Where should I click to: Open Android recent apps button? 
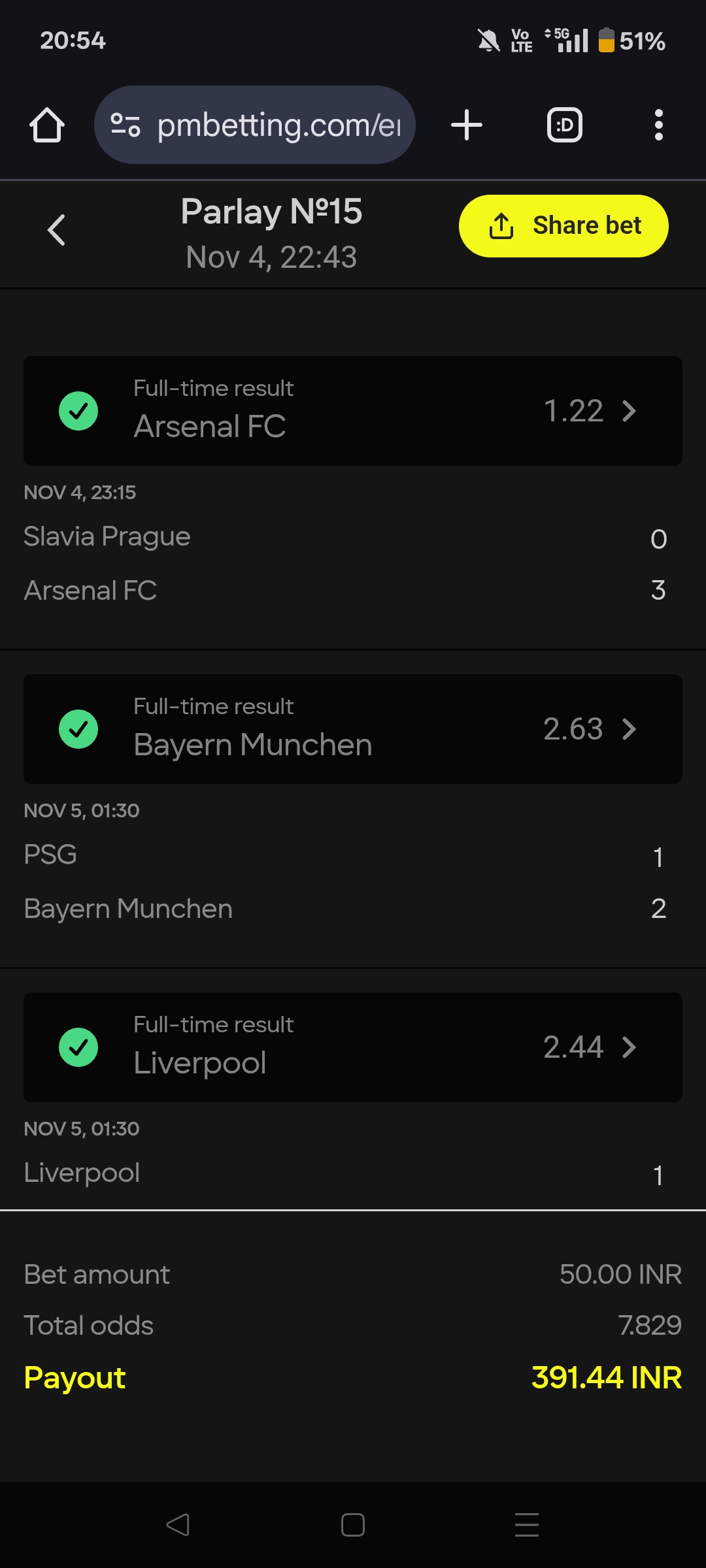(527, 1525)
